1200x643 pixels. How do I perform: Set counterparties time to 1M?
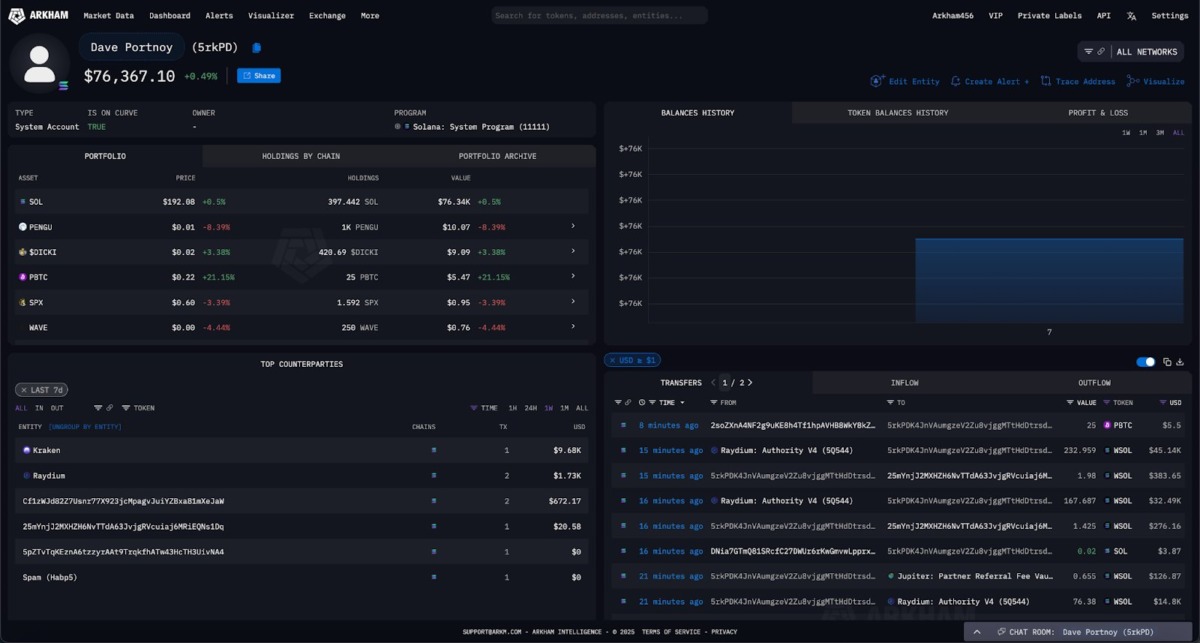point(564,408)
